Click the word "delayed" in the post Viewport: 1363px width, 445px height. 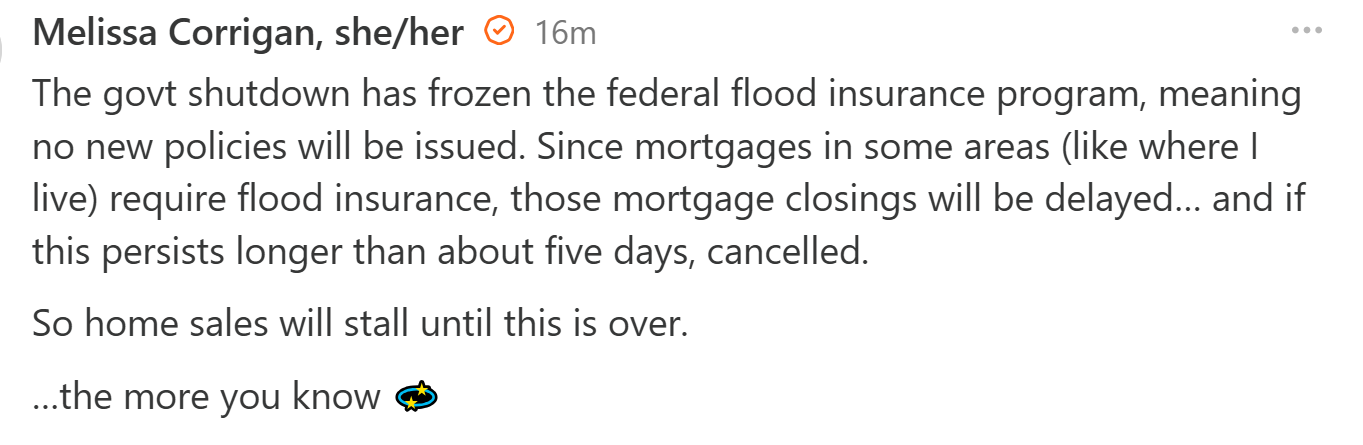(x=1124, y=200)
